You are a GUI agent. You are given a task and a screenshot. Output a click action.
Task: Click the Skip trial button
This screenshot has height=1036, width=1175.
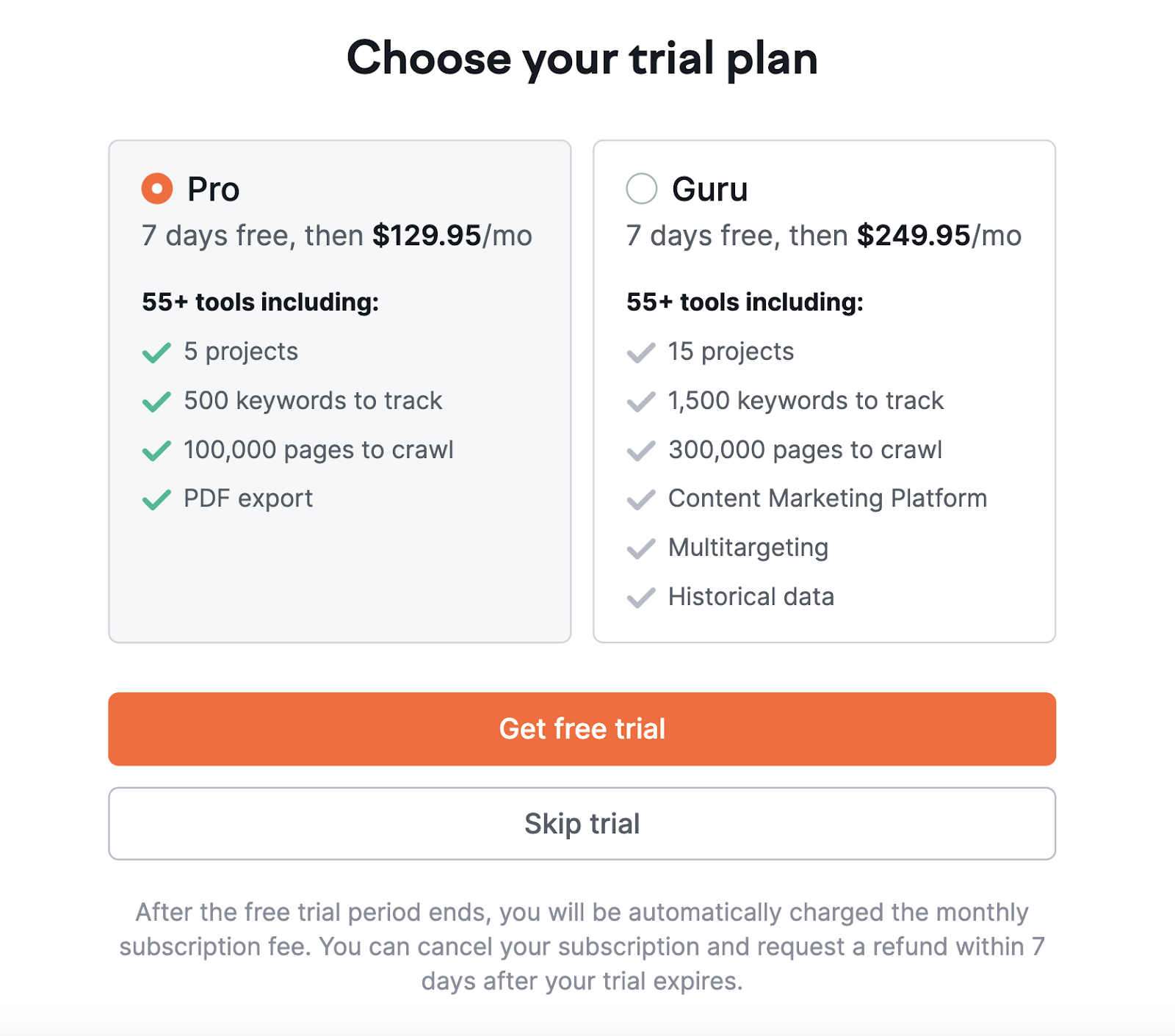coord(582,823)
